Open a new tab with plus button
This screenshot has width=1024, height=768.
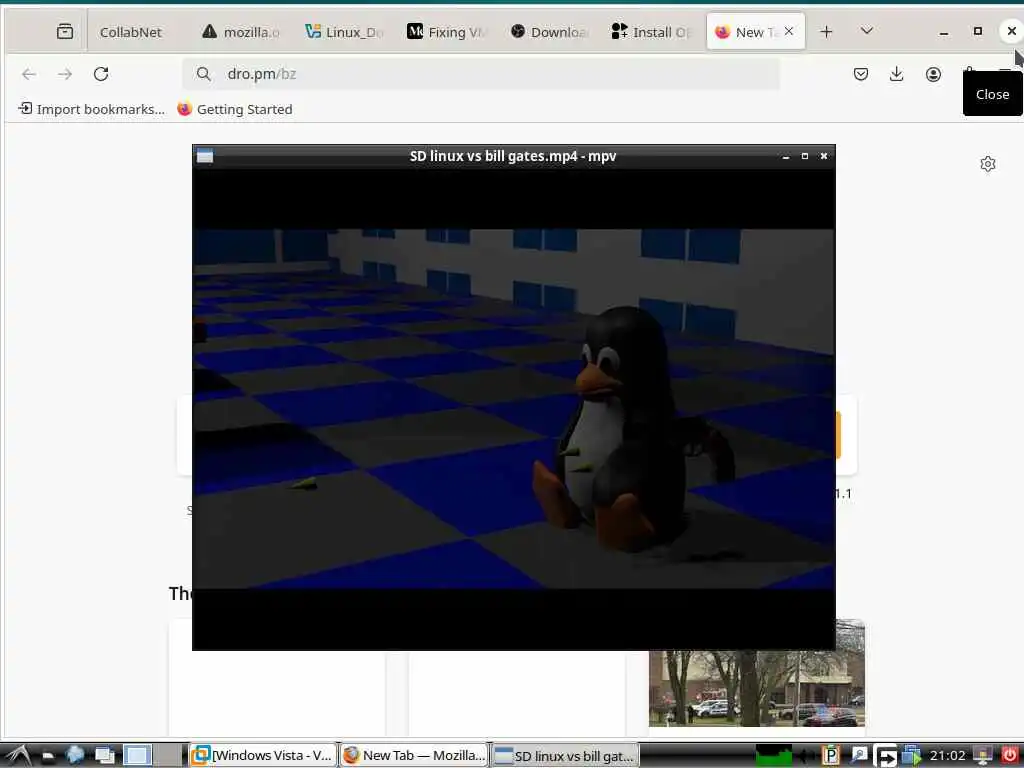click(x=826, y=31)
